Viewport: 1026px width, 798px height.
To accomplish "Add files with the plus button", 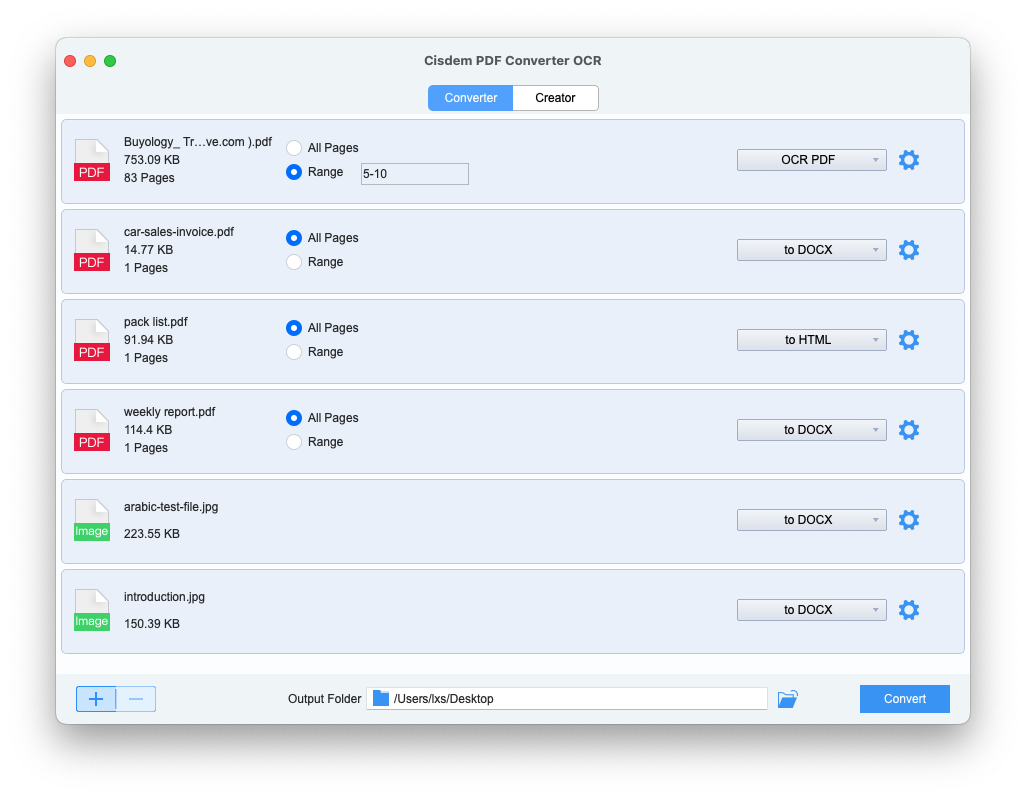I will pos(96,699).
